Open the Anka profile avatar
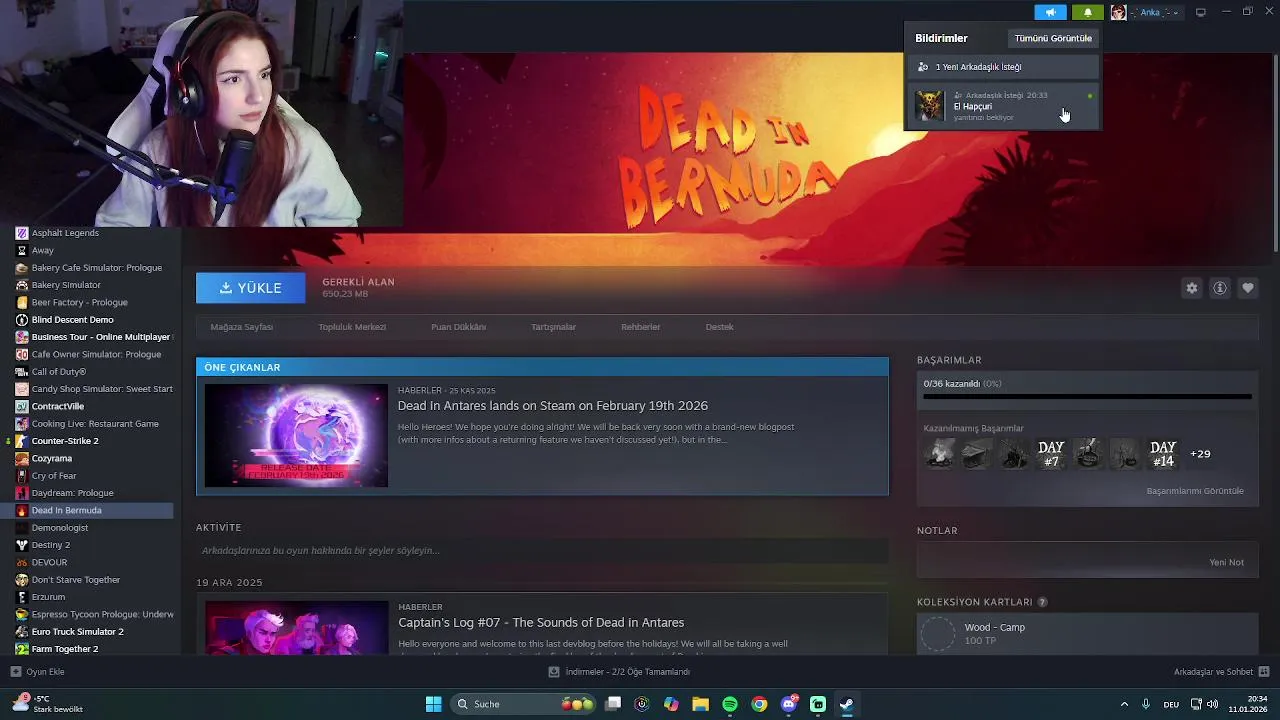The width and height of the screenshot is (1280, 720). point(1118,12)
